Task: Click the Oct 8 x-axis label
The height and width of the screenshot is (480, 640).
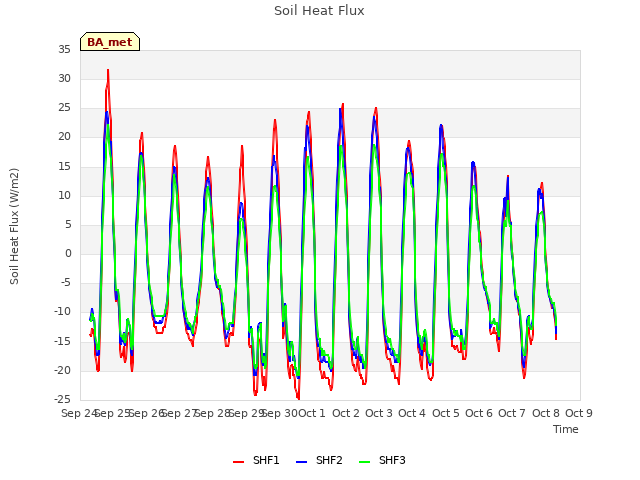Action: pos(546,413)
